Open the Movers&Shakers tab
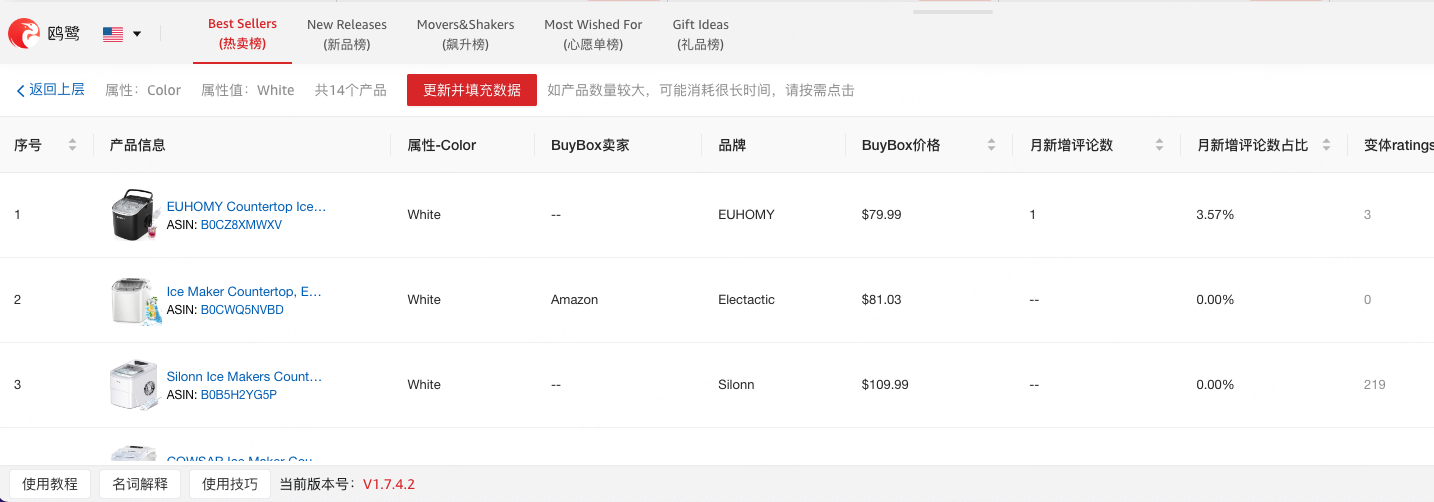The image size is (1434, 502). [x=466, y=34]
